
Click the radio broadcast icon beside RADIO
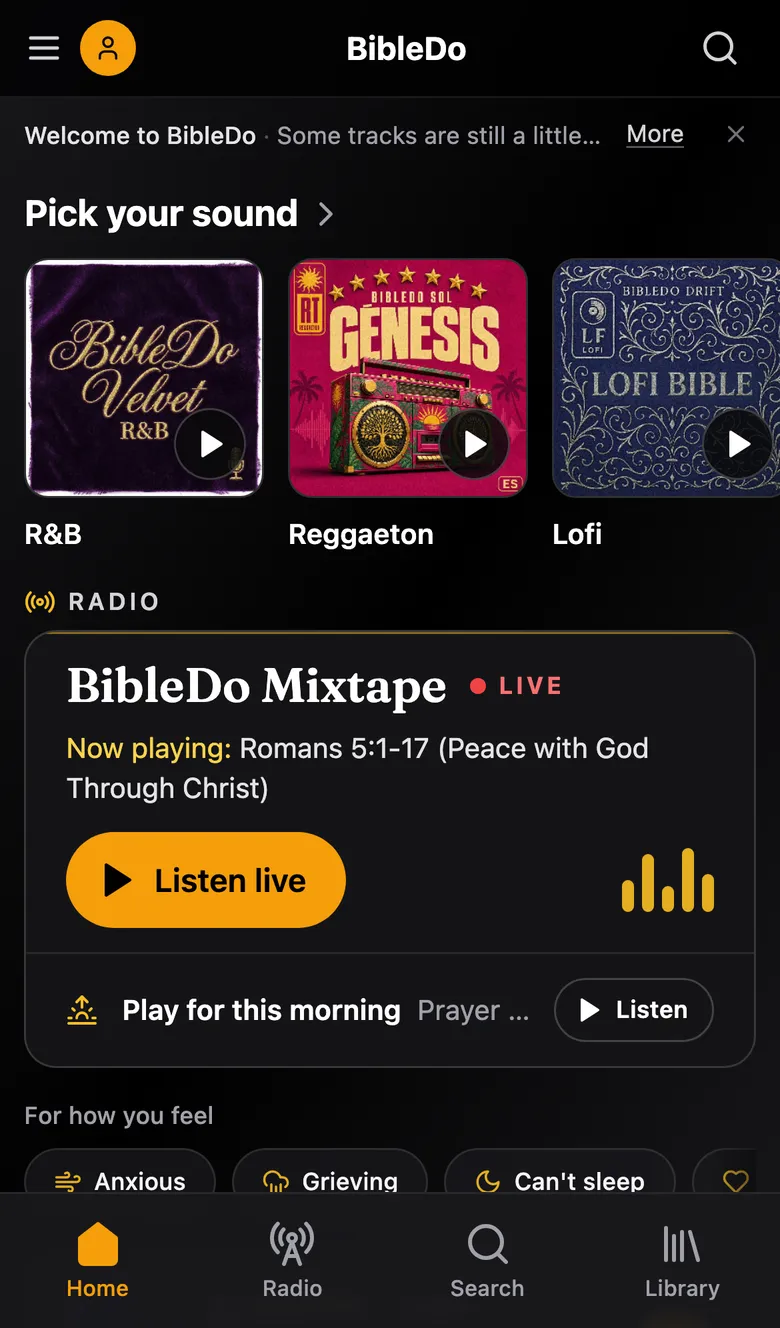(40, 602)
